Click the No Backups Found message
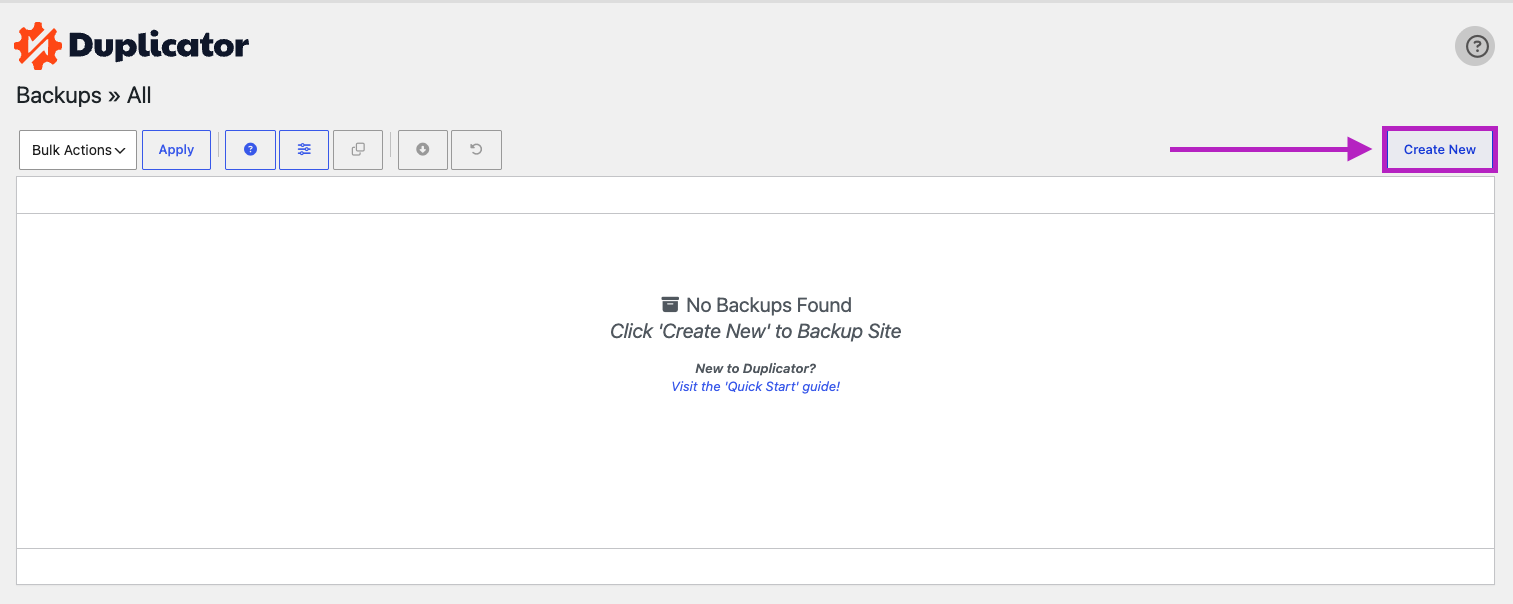The height and width of the screenshot is (604, 1513). coord(769,305)
